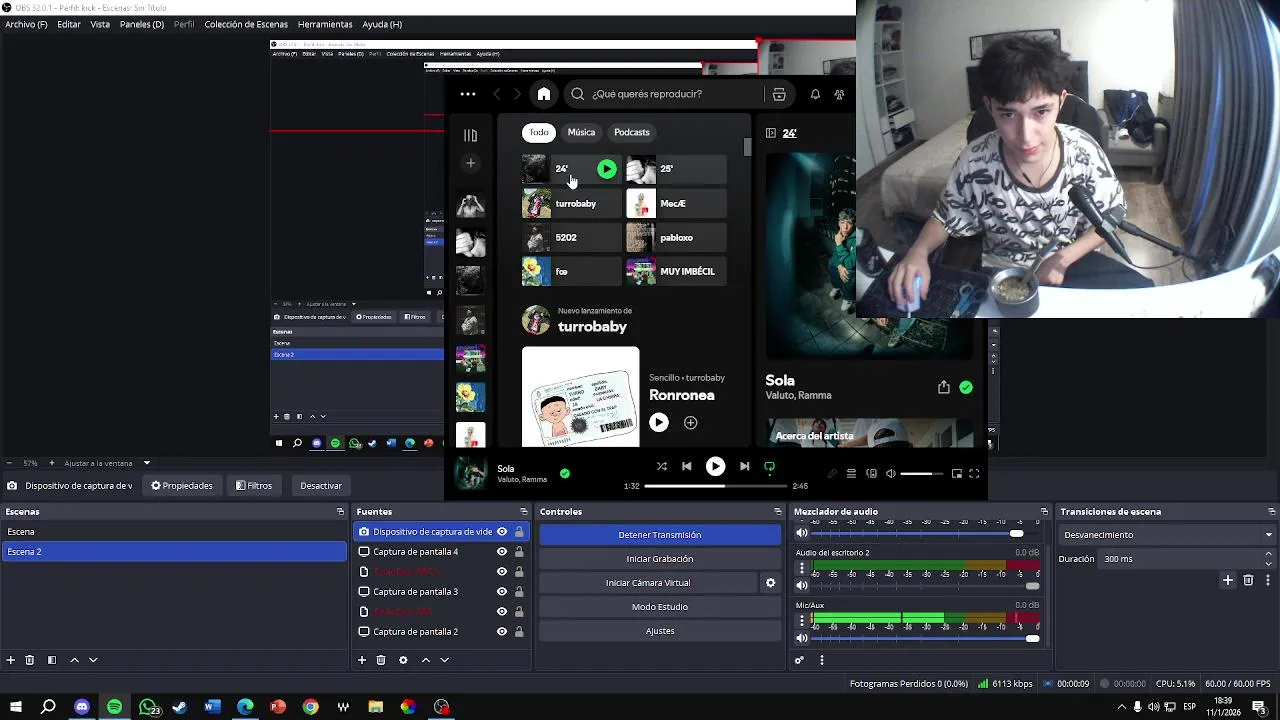The height and width of the screenshot is (720, 1280).
Task: Open the Colección de Escenas menu
Action: (x=246, y=24)
